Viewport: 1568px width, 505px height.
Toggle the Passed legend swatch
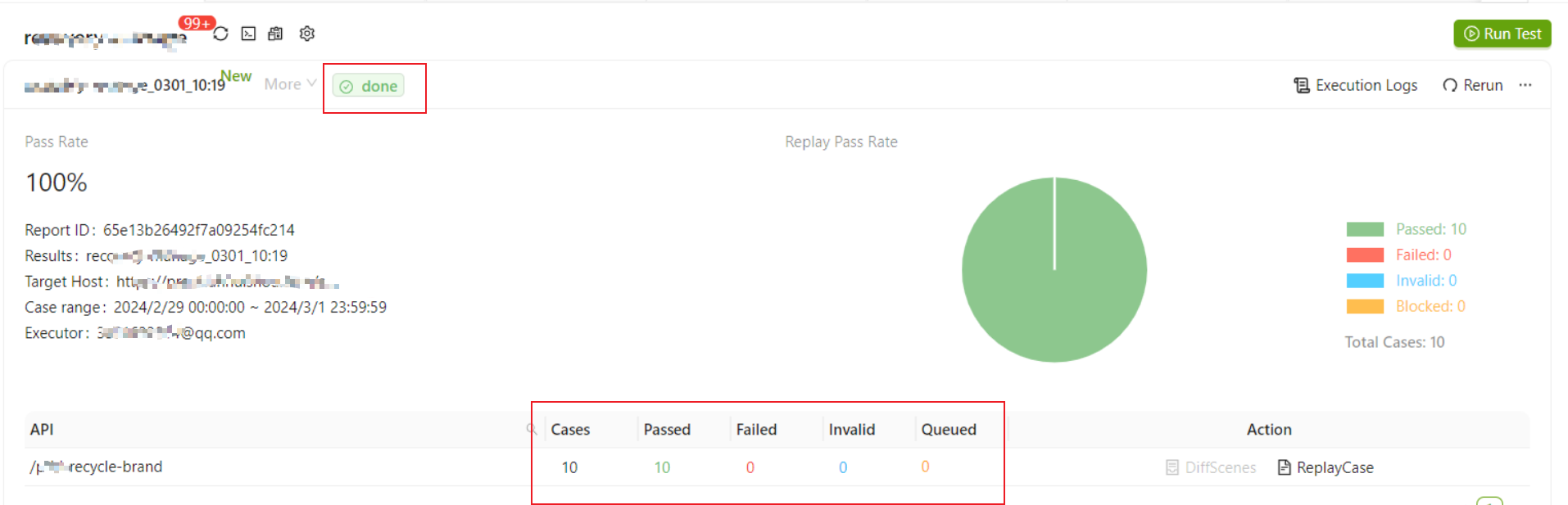coord(1365,229)
